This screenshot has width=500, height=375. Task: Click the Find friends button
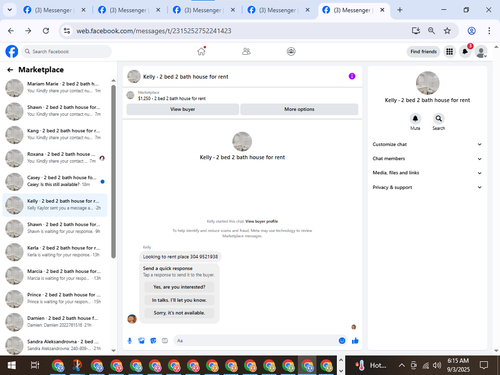click(423, 51)
